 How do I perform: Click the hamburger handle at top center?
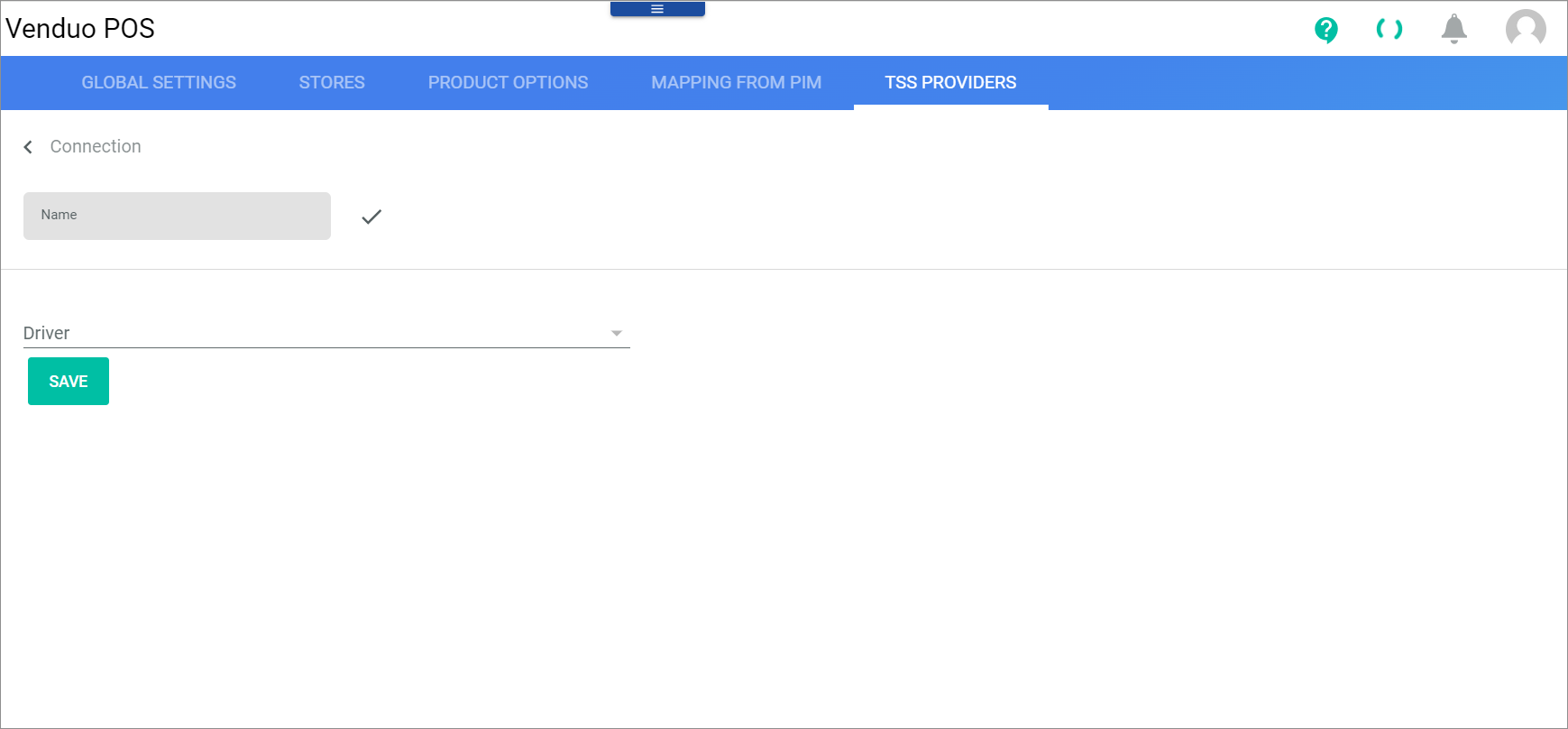click(x=657, y=9)
